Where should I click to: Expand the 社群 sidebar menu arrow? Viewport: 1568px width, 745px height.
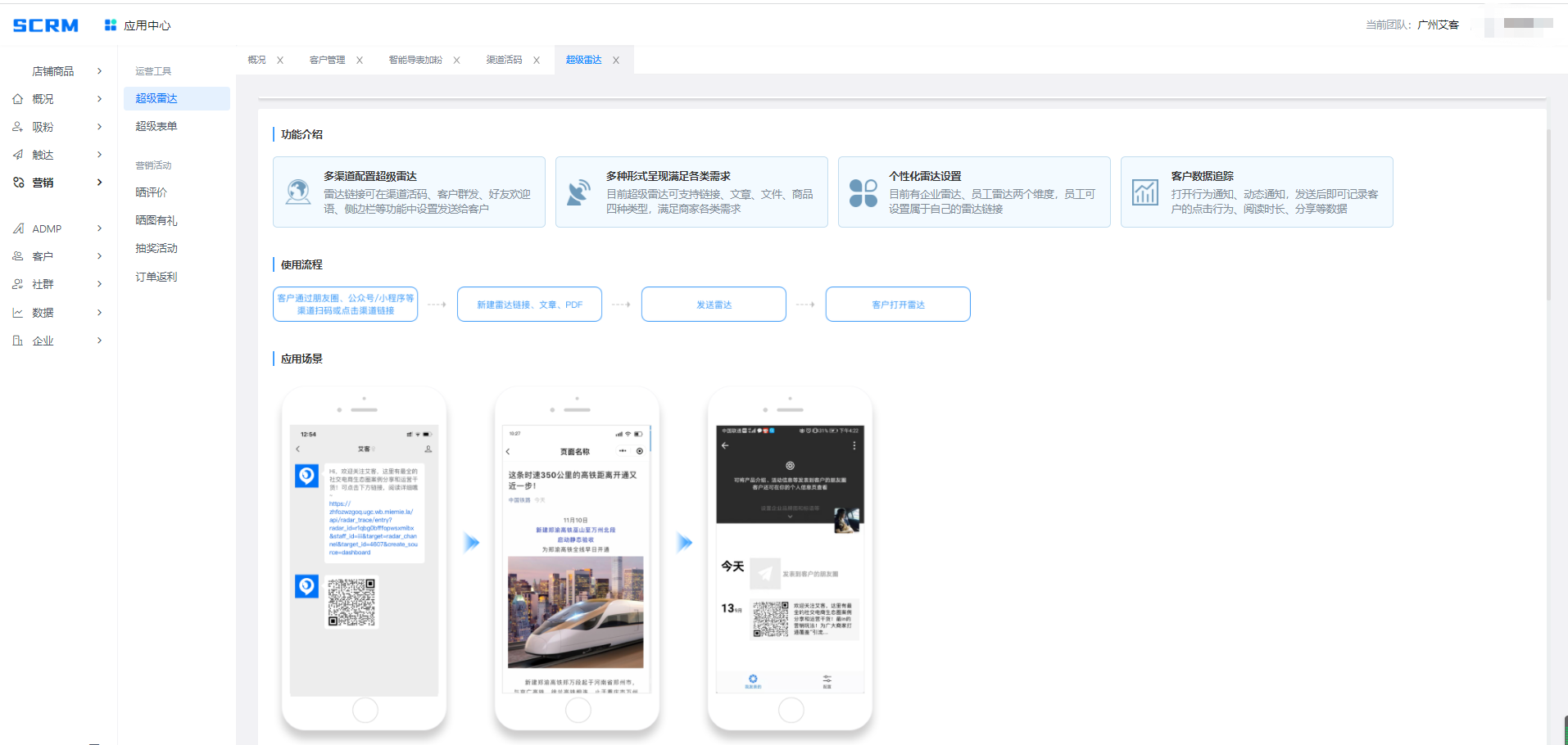[100, 284]
